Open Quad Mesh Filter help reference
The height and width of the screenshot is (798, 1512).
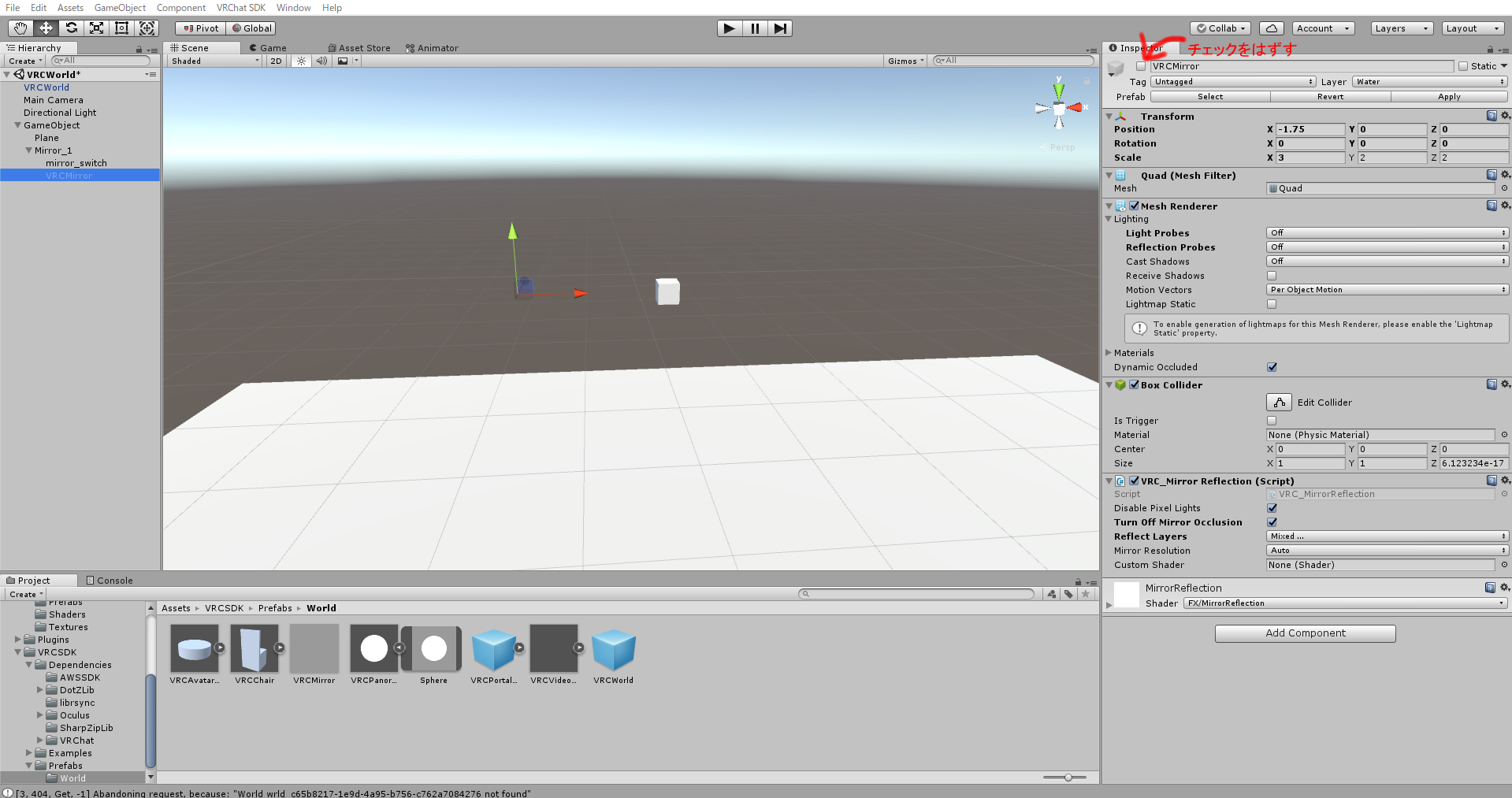[1492, 175]
